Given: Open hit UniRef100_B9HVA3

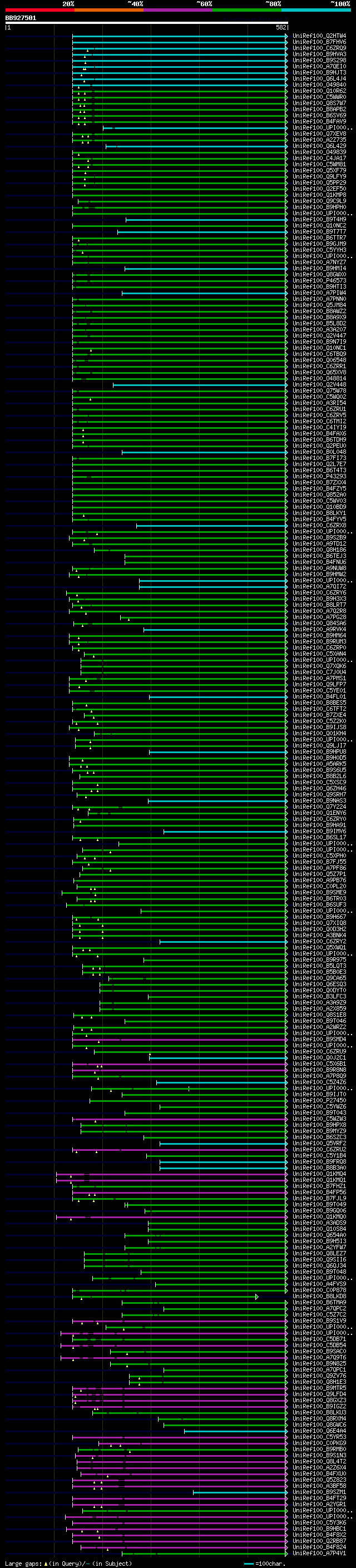Looking at the screenshot, I should [319, 54].
